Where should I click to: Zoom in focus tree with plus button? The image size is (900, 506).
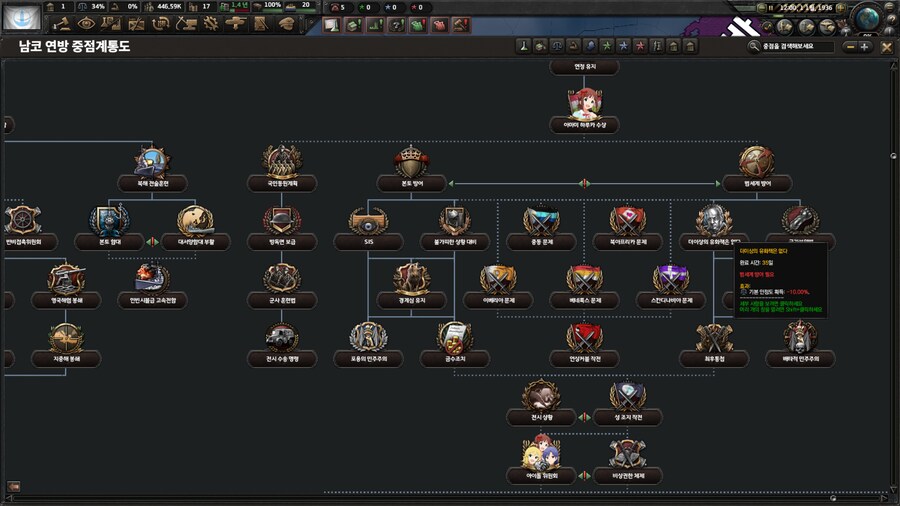pos(865,46)
